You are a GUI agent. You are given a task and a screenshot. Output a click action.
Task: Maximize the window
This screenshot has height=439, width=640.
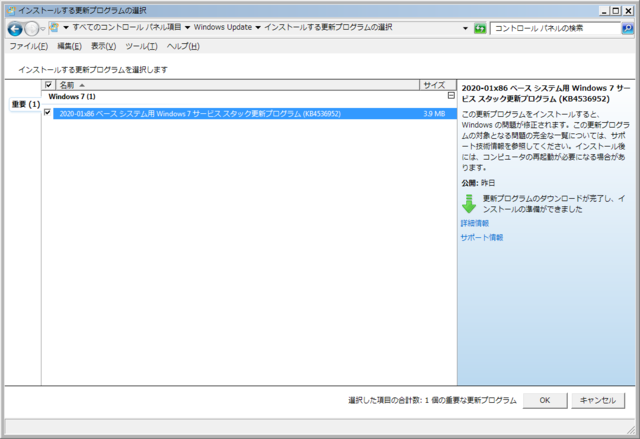coord(616,11)
